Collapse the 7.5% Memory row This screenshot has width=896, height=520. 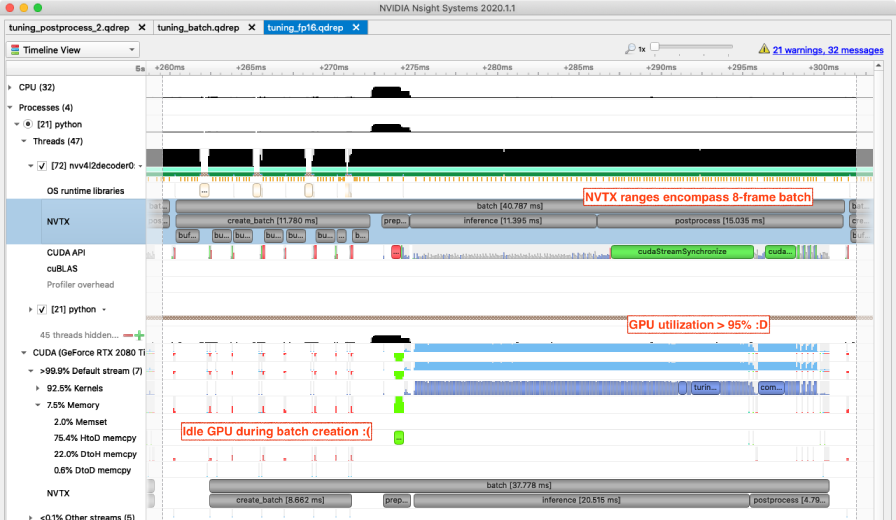38,405
